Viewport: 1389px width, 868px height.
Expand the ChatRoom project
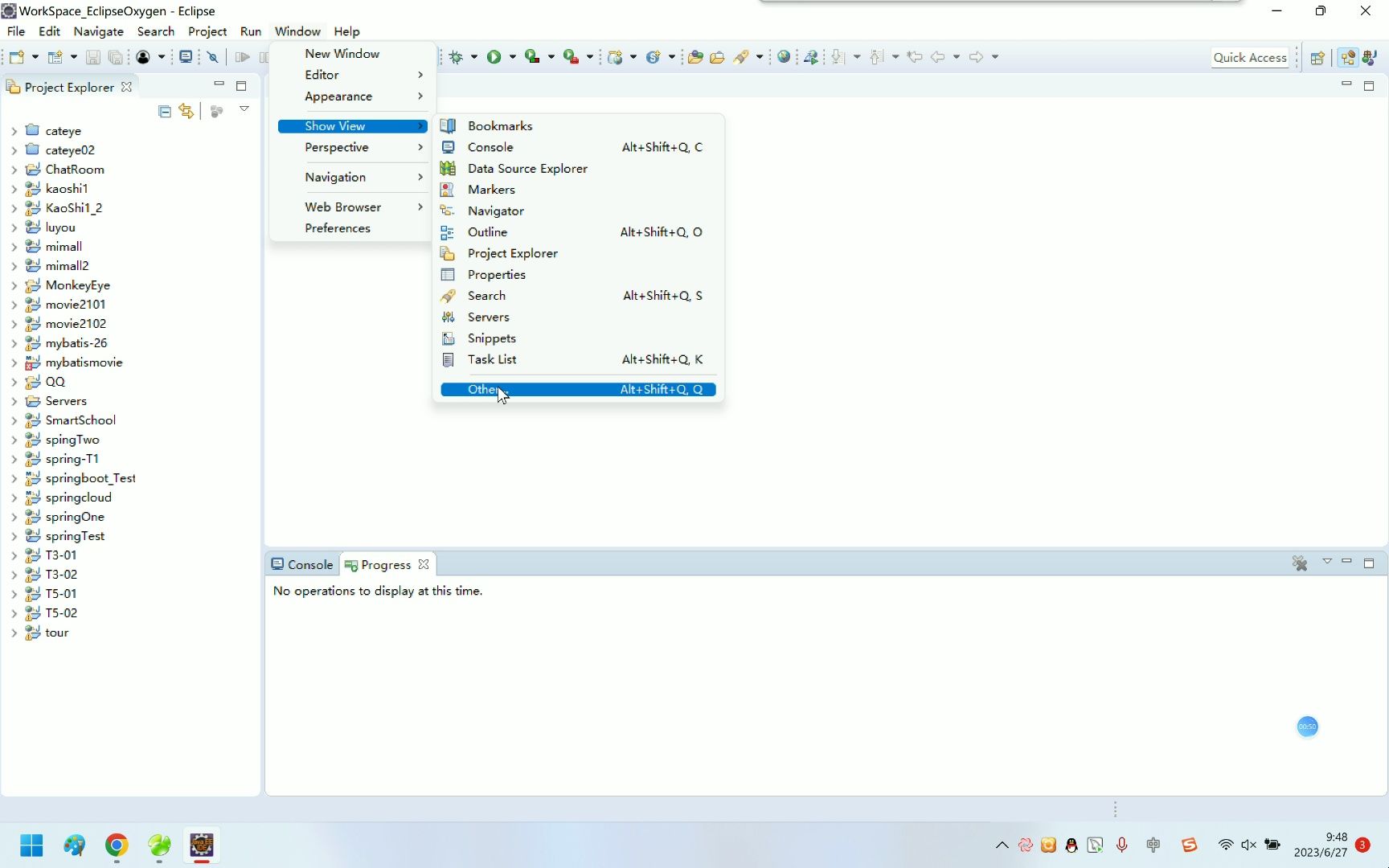pyautogui.click(x=14, y=170)
